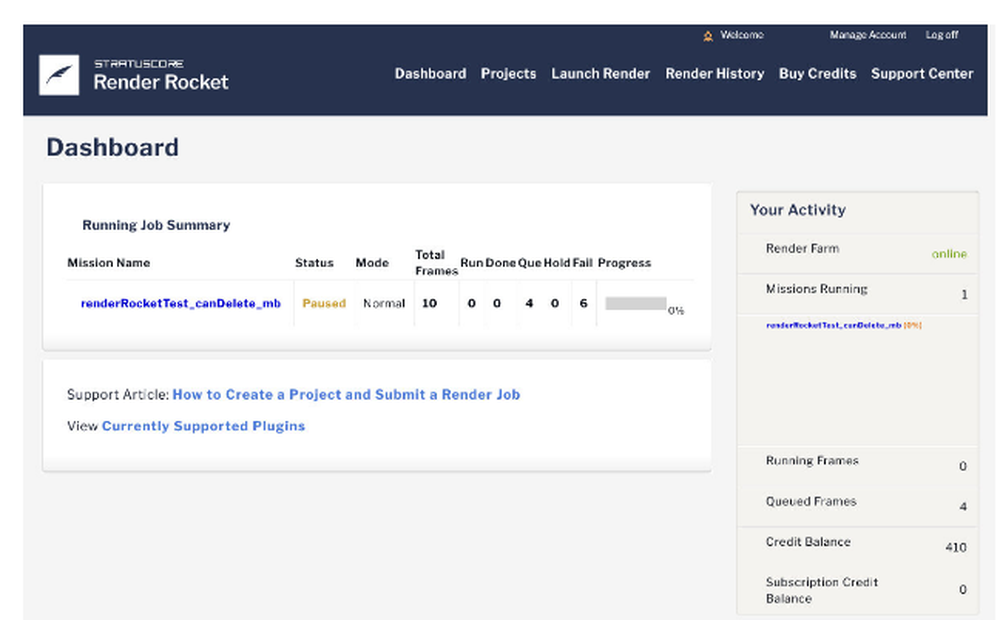Click the Normal mode cell
The width and height of the screenshot is (1000, 620).
[x=384, y=304]
